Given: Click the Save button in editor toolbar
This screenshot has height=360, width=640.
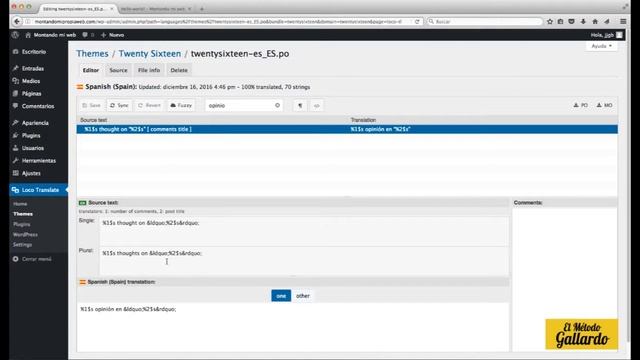Looking at the screenshot, I should (x=91, y=105).
